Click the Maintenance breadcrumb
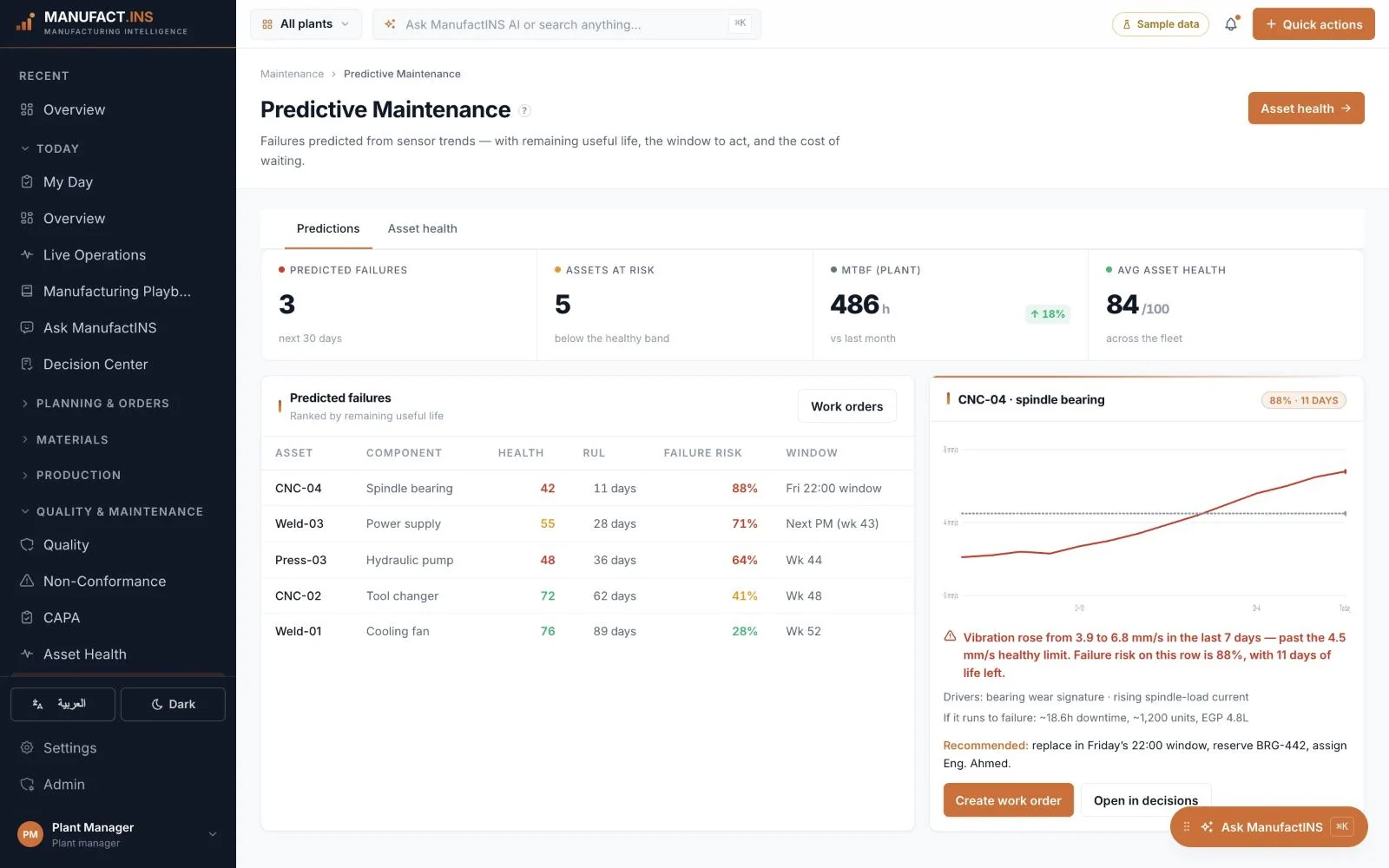 point(292,74)
